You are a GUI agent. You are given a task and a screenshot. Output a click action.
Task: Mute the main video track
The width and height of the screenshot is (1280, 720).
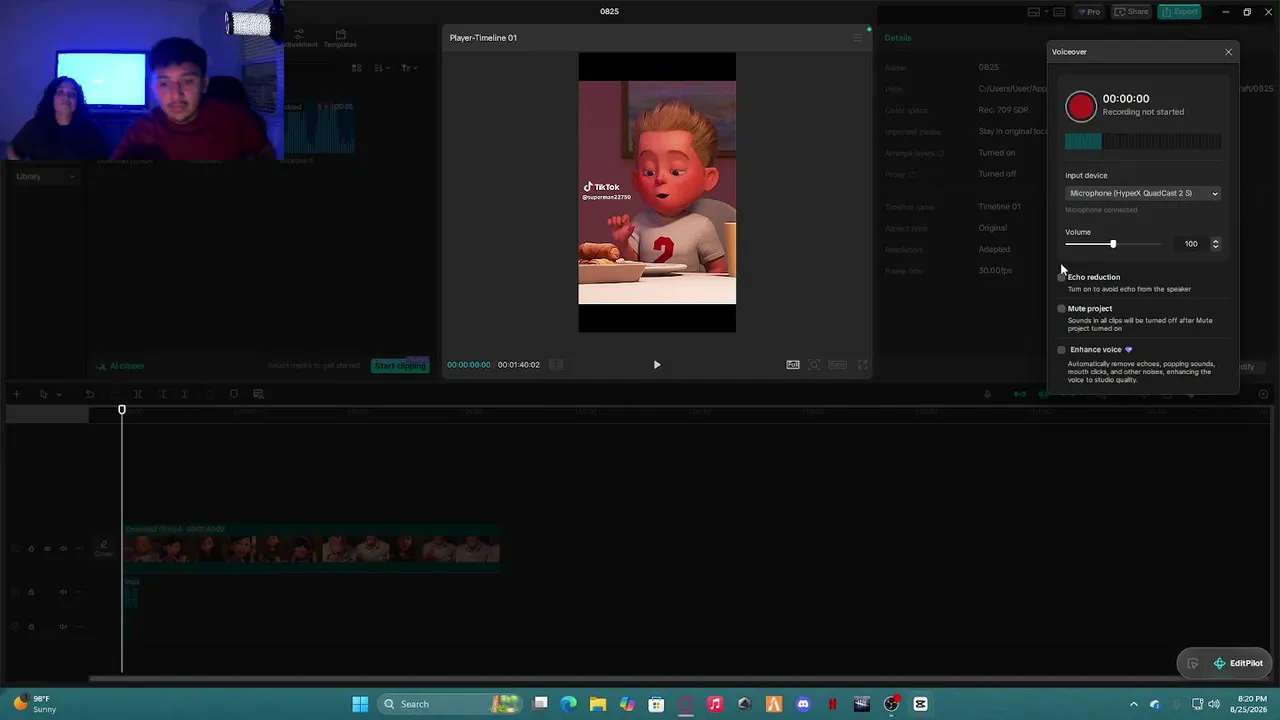pos(63,549)
